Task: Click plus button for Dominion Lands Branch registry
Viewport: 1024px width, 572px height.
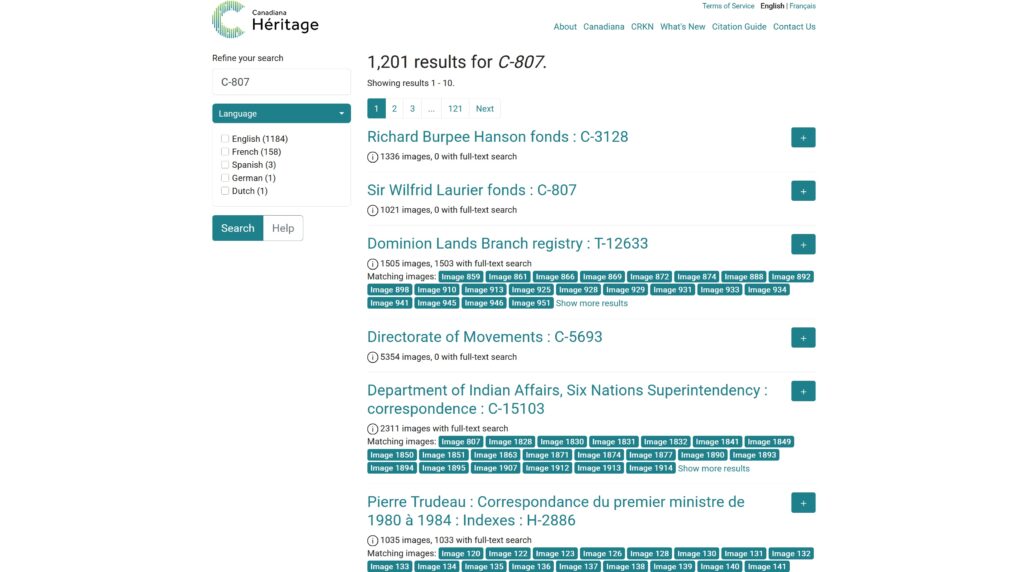Action: (803, 244)
